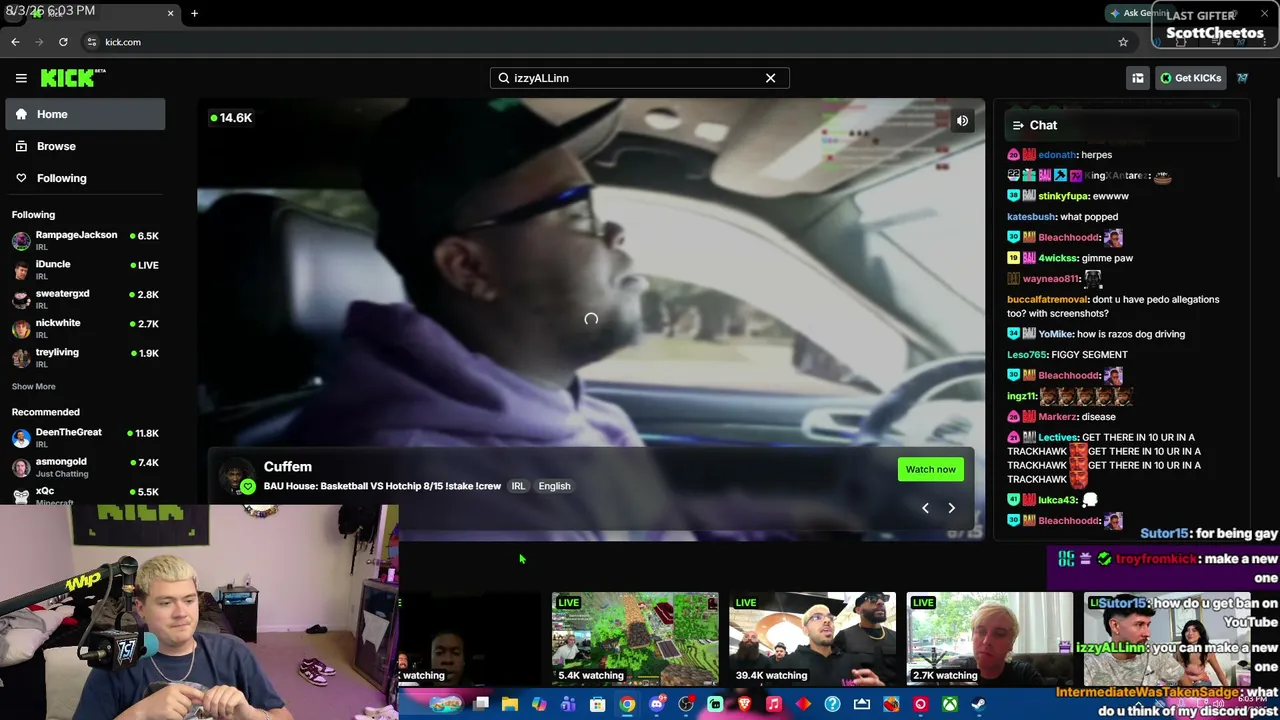The height and width of the screenshot is (720, 1280).
Task: Open a new browser tab
Action: (194, 13)
